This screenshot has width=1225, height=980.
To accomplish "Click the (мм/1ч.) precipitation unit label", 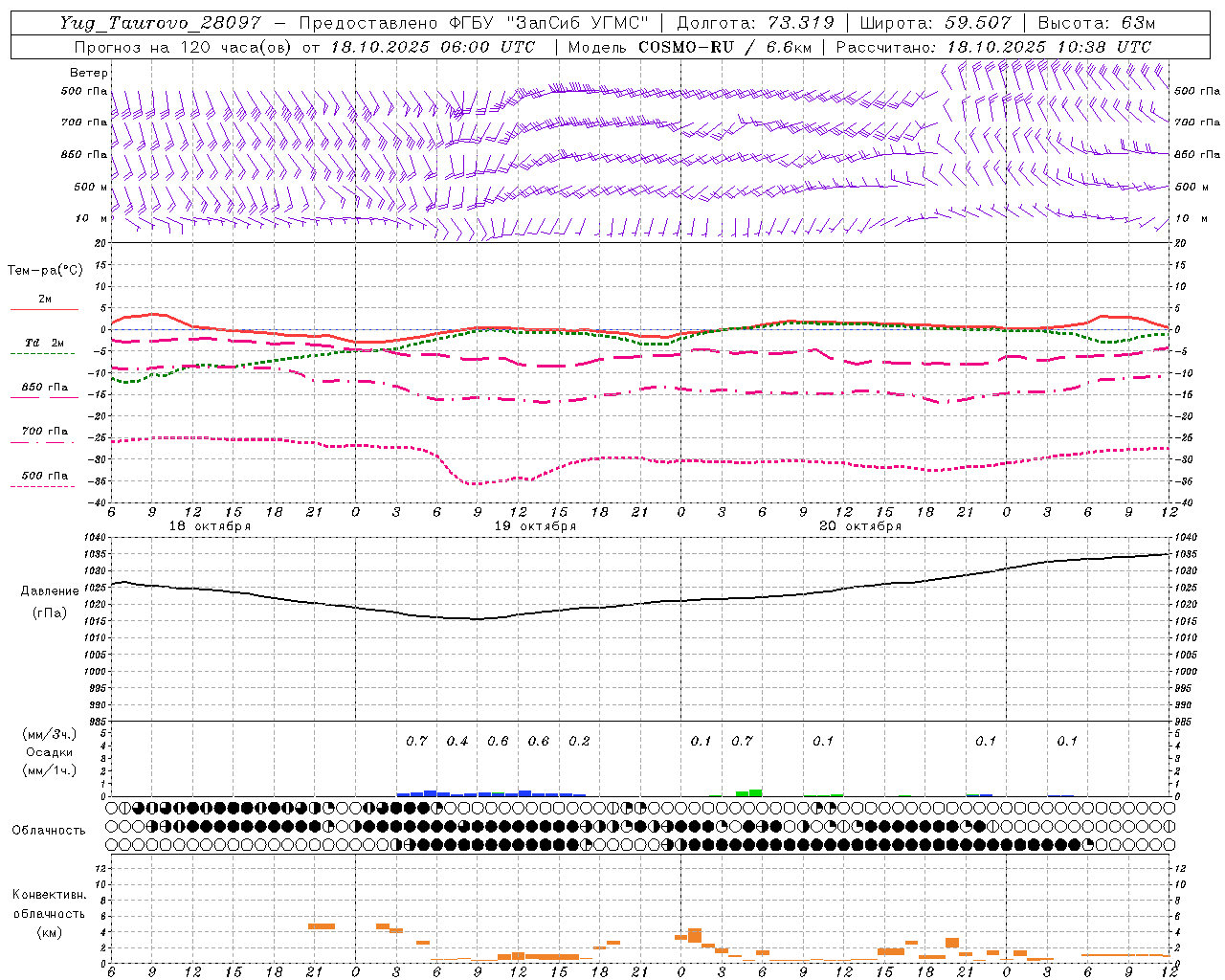I will (x=50, y=770).
